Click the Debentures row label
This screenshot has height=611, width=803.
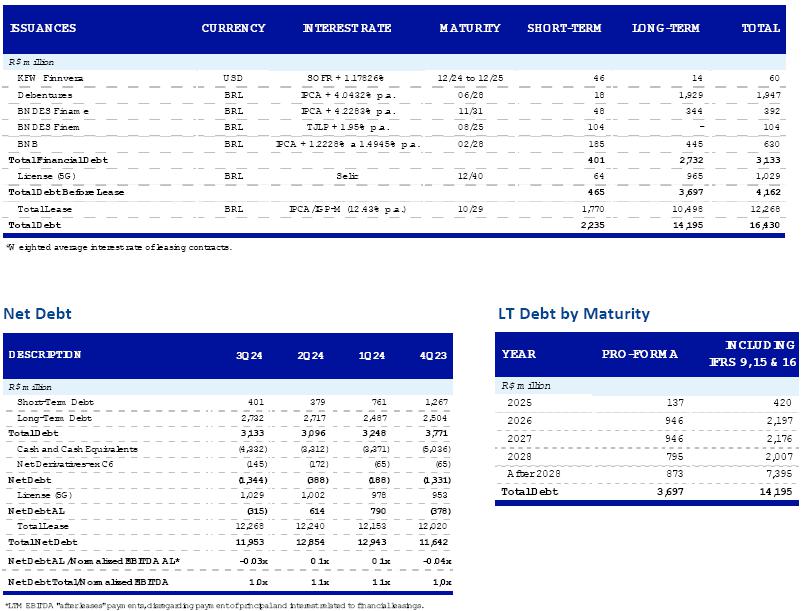tap(42, 94)
